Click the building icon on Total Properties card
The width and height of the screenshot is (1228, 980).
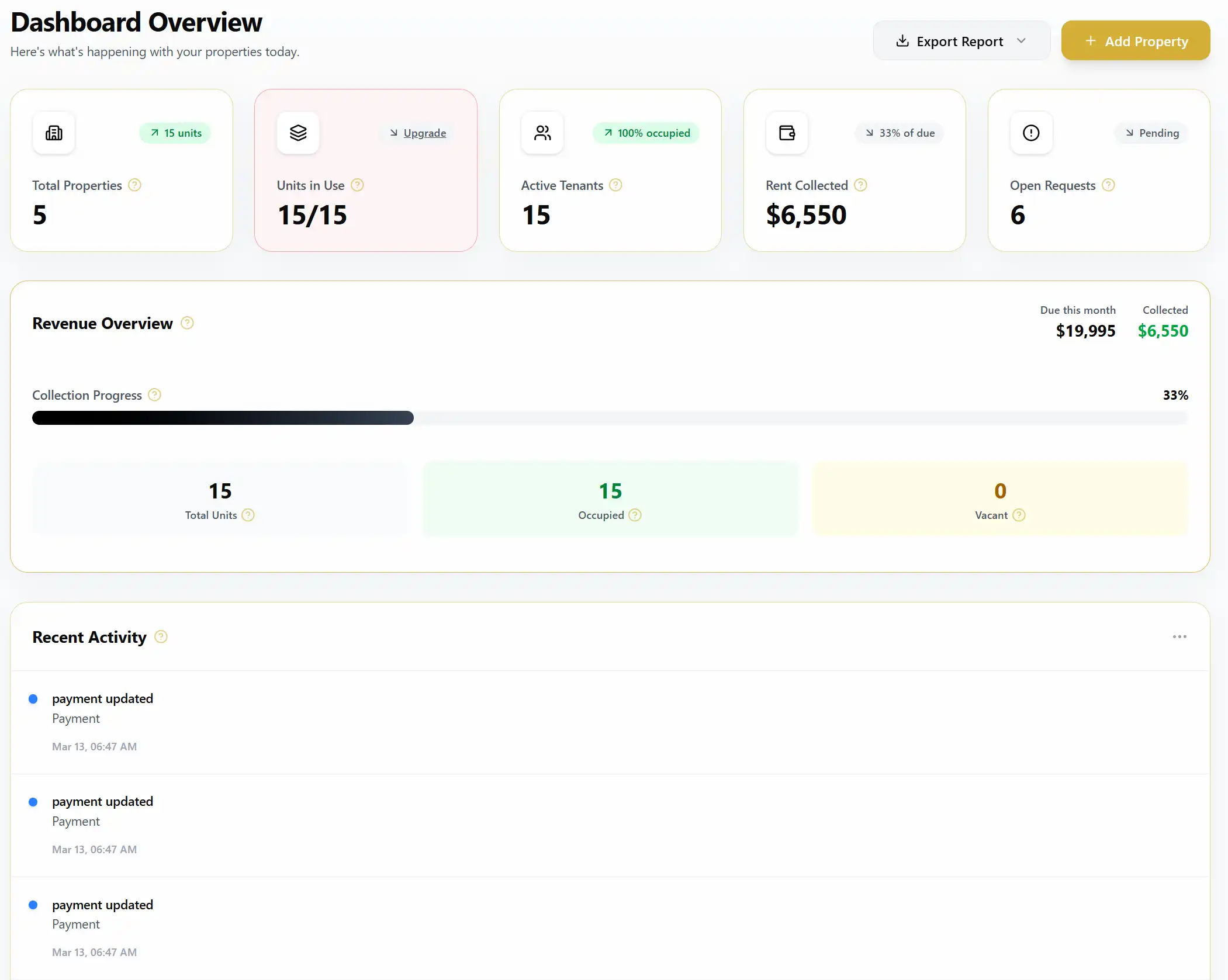click(53, 133)
